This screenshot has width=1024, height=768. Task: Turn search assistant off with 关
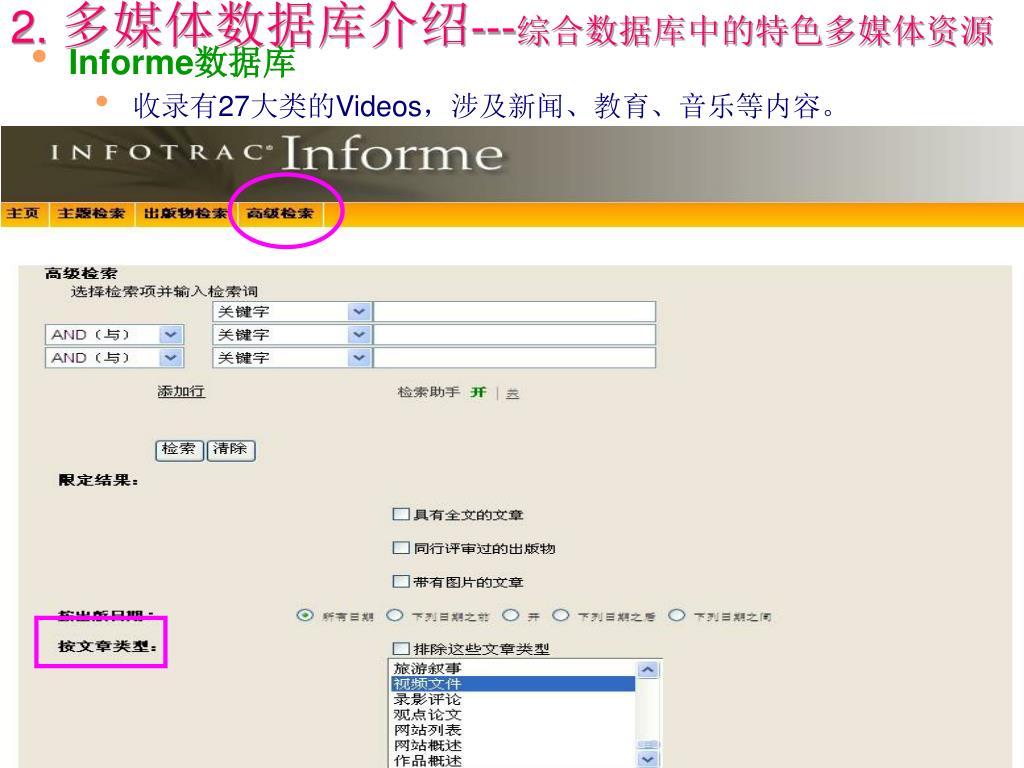click(x=513, y=393)
